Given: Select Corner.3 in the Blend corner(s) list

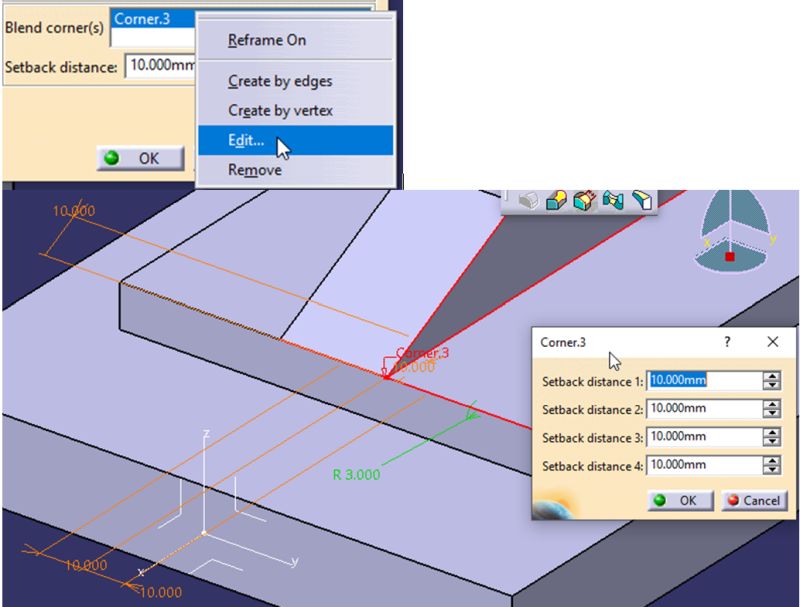Looking at the screenshot, I should pos(152,18).
